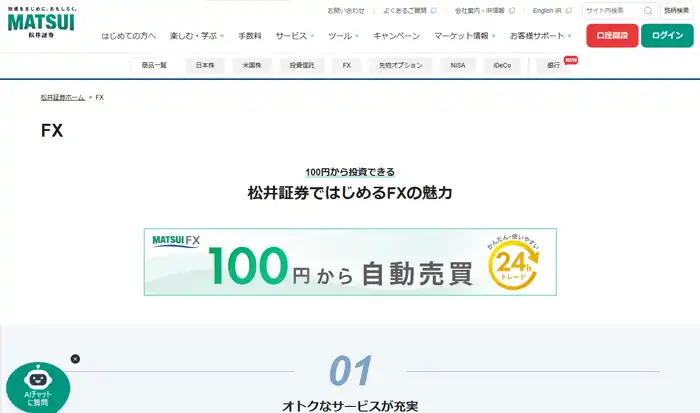Screen dimensions: 700x413
Task: Click the 銘柄検索 button
Action: click(676, 11)
